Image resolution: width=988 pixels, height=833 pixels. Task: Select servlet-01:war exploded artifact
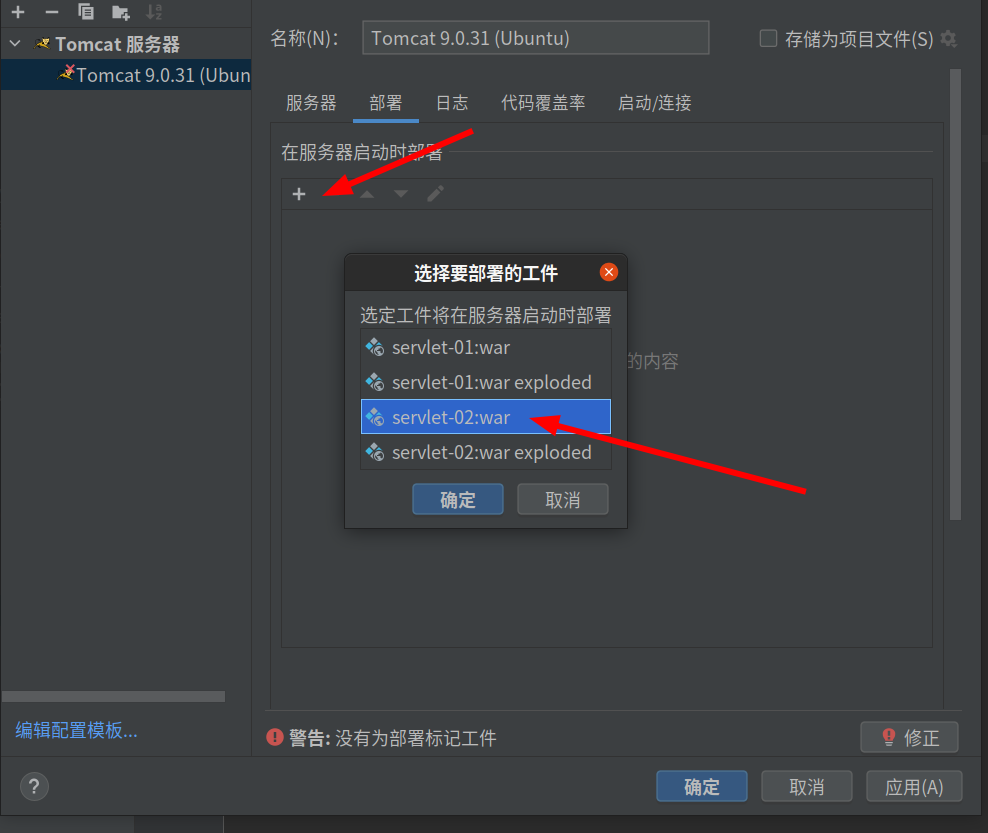(486, 382)
